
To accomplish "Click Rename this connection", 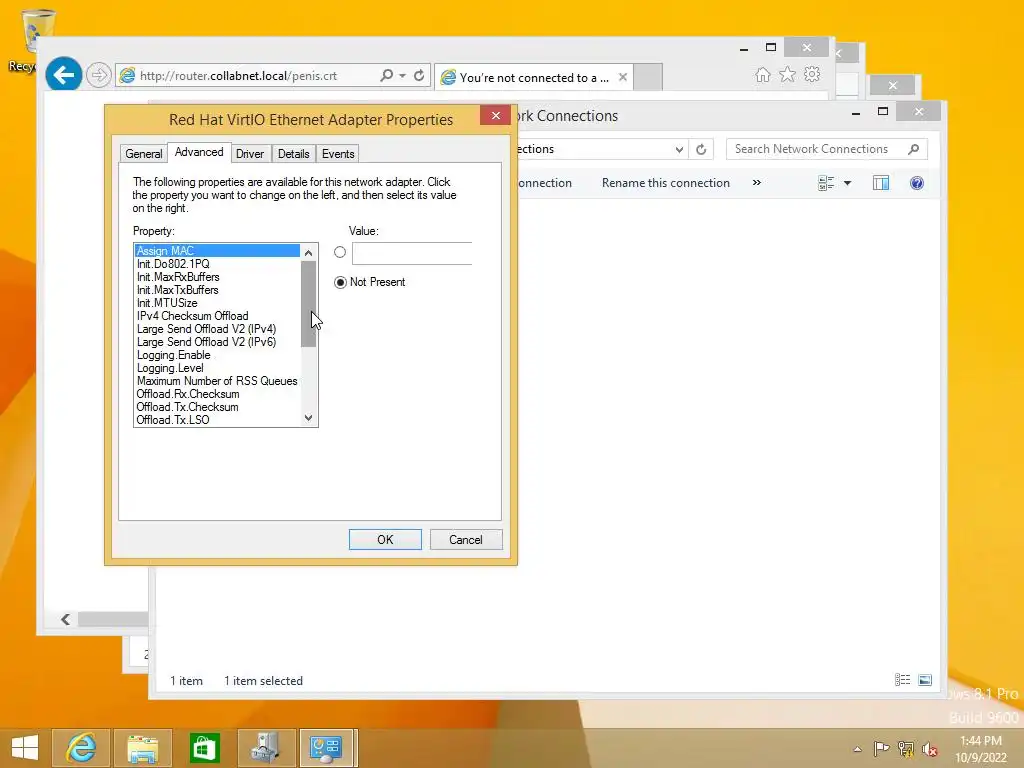I will coord(665,183).
